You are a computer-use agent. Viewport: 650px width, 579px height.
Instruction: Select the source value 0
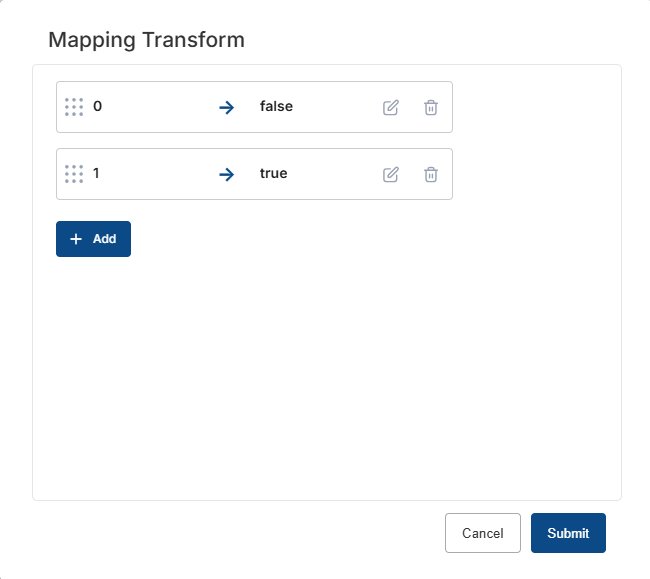coord(97,106)
